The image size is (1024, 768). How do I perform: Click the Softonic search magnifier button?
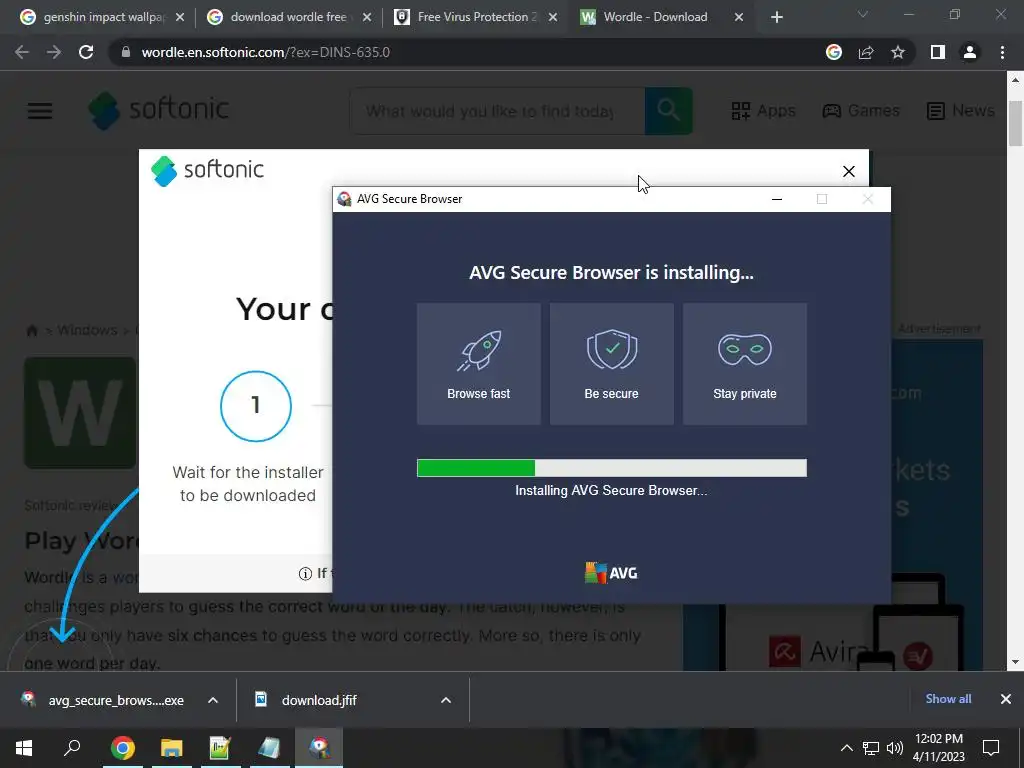pos(668,110)
